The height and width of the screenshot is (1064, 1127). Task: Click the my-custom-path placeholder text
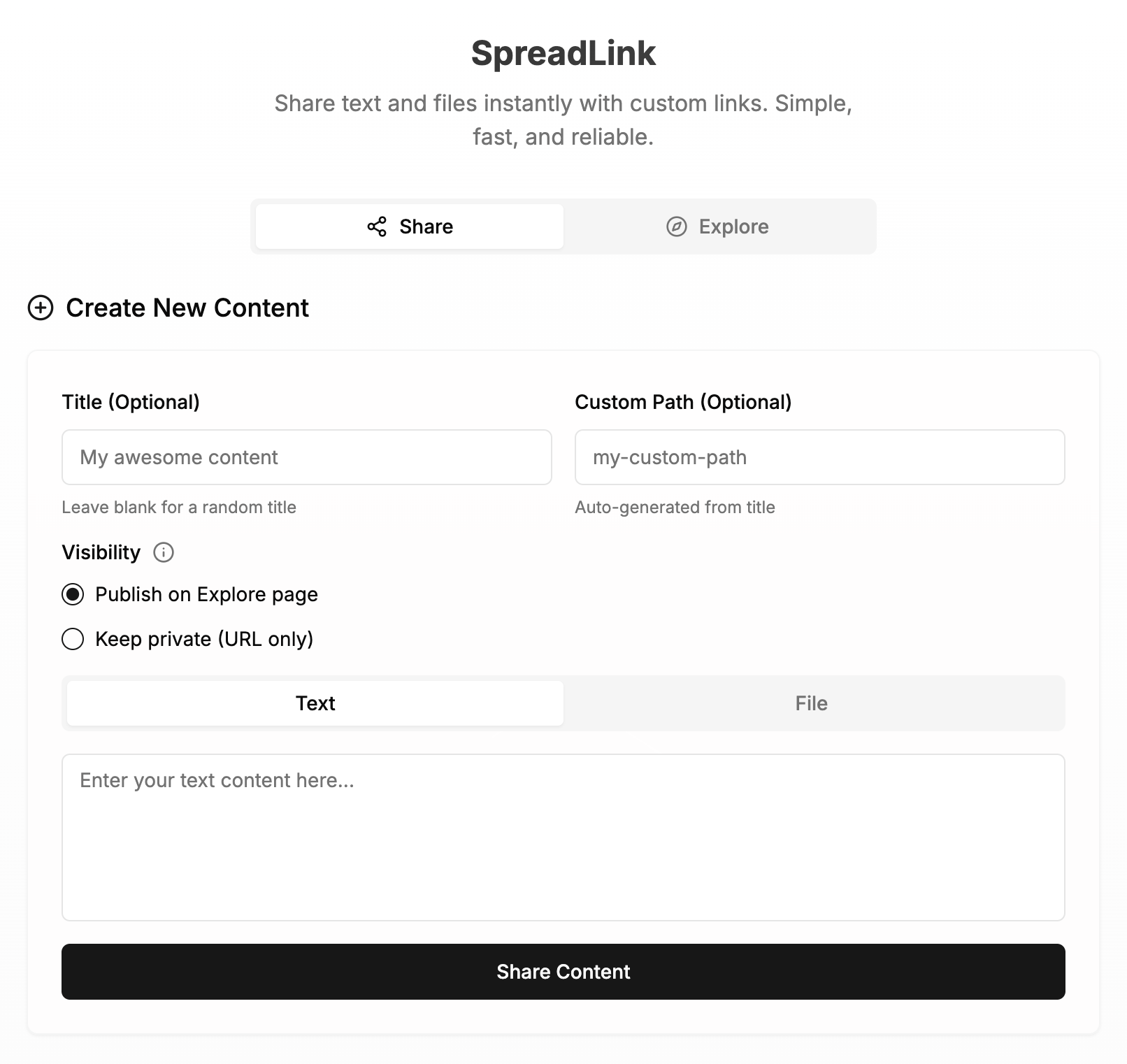point(668,456)
